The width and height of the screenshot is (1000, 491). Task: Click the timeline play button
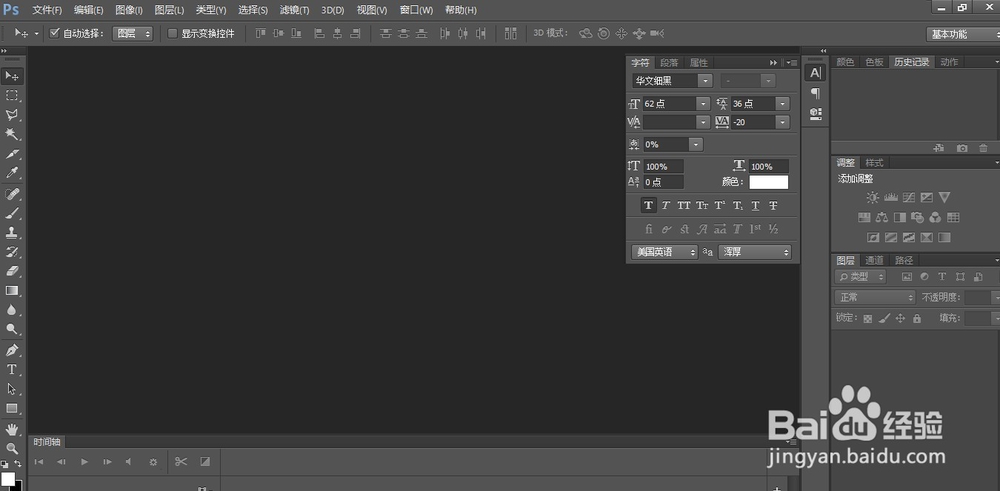[84, 462]
